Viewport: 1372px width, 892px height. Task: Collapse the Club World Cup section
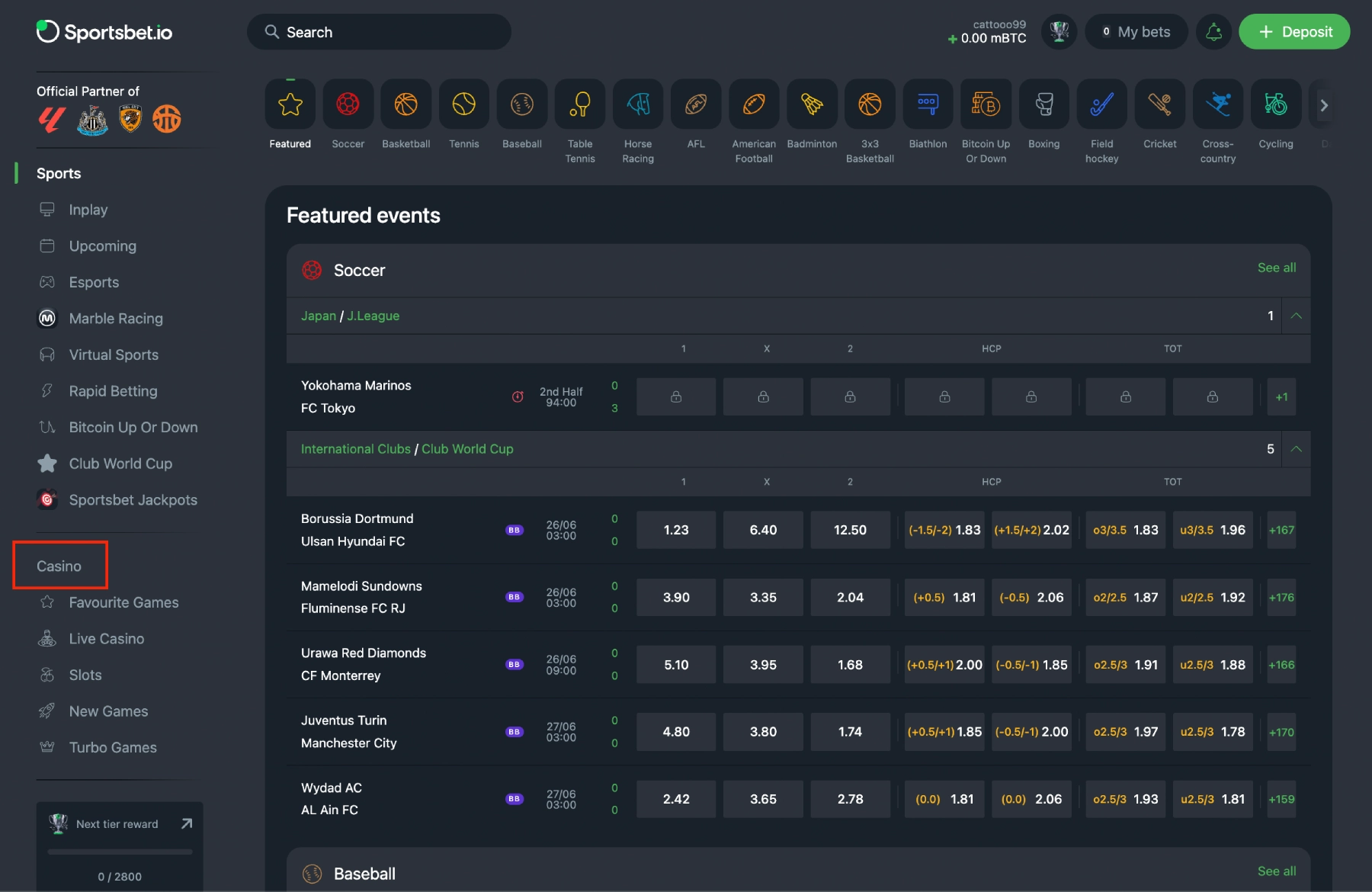tap(1296, 449)
